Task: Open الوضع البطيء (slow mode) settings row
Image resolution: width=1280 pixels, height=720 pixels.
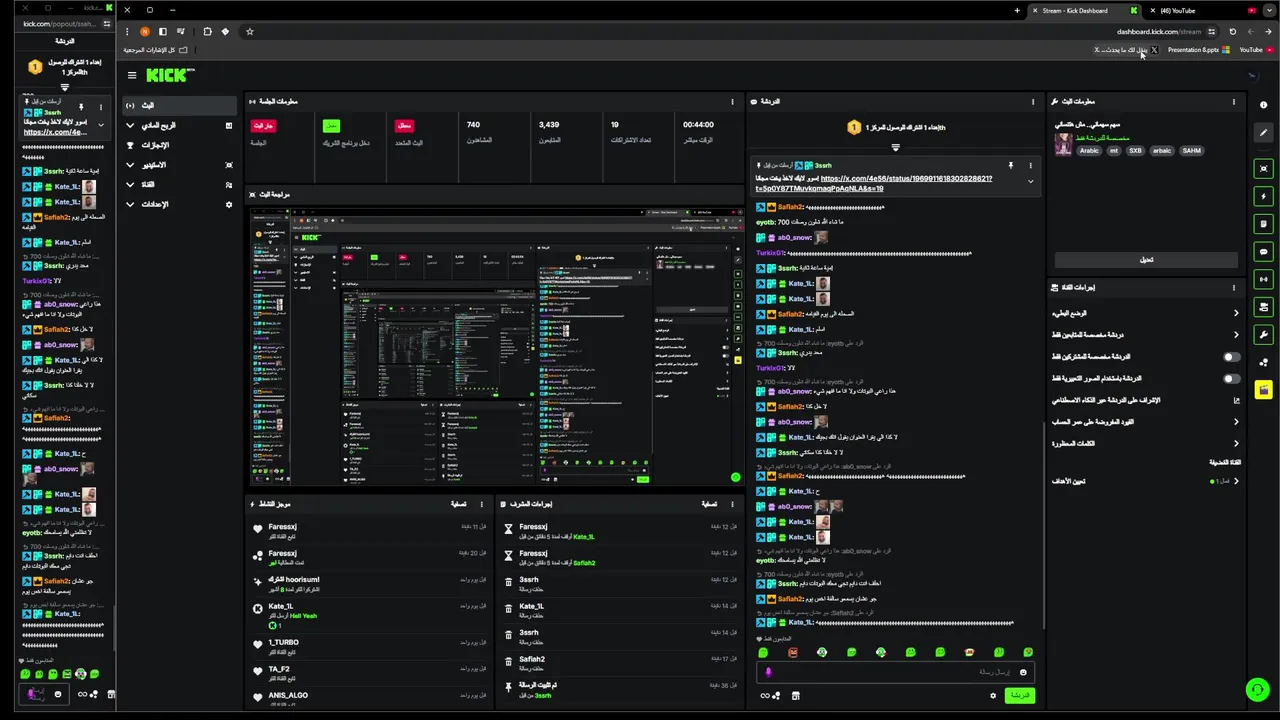Action: (1145, 313)
